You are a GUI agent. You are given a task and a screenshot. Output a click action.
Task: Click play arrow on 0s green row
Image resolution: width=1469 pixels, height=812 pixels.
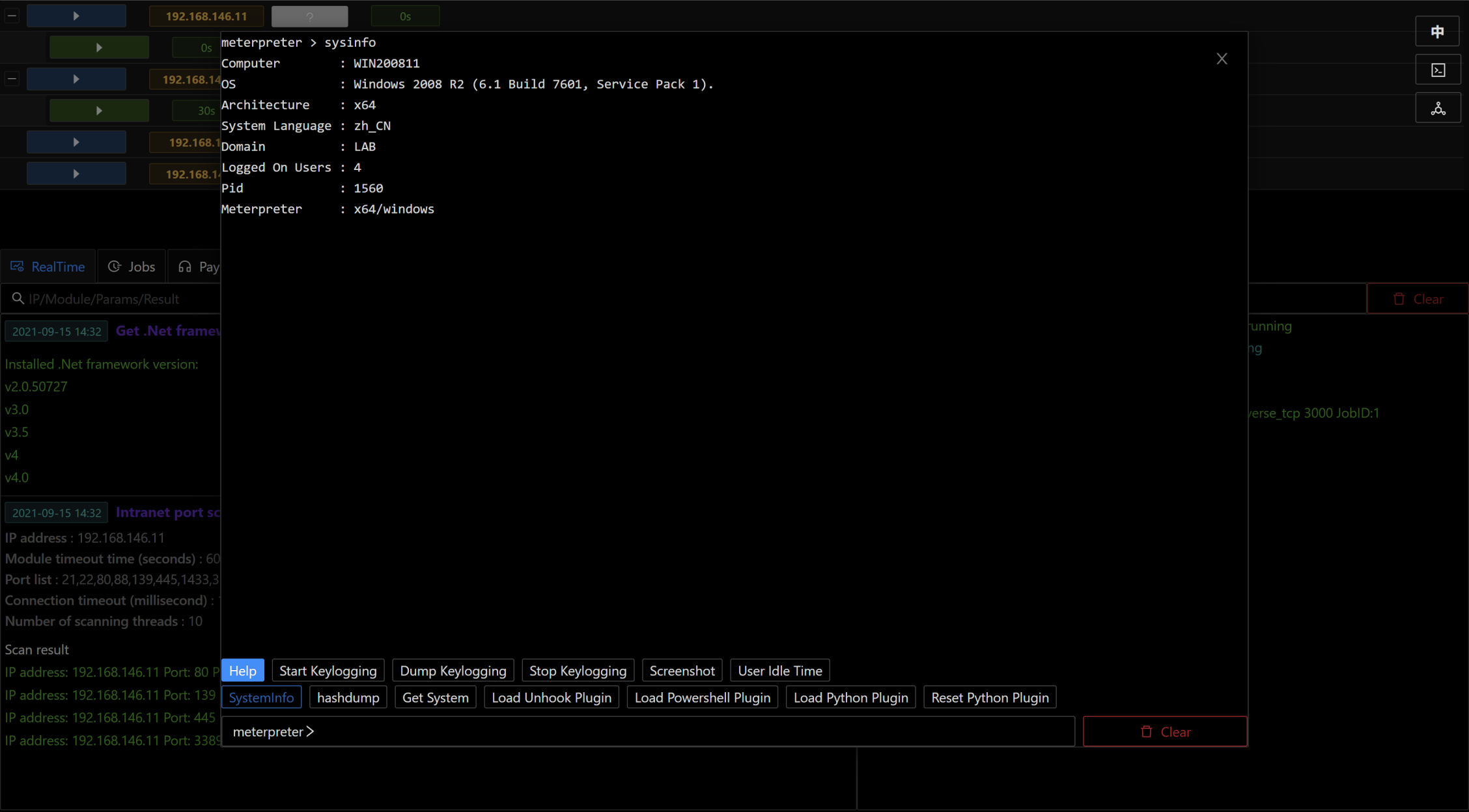99,48
